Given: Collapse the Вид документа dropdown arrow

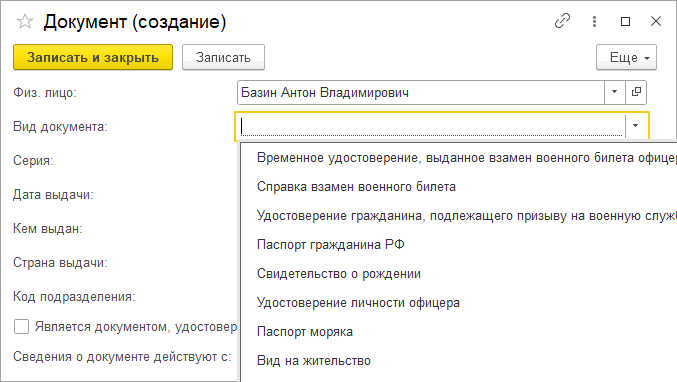Looking at the screenshot, I should coord(636,126).
